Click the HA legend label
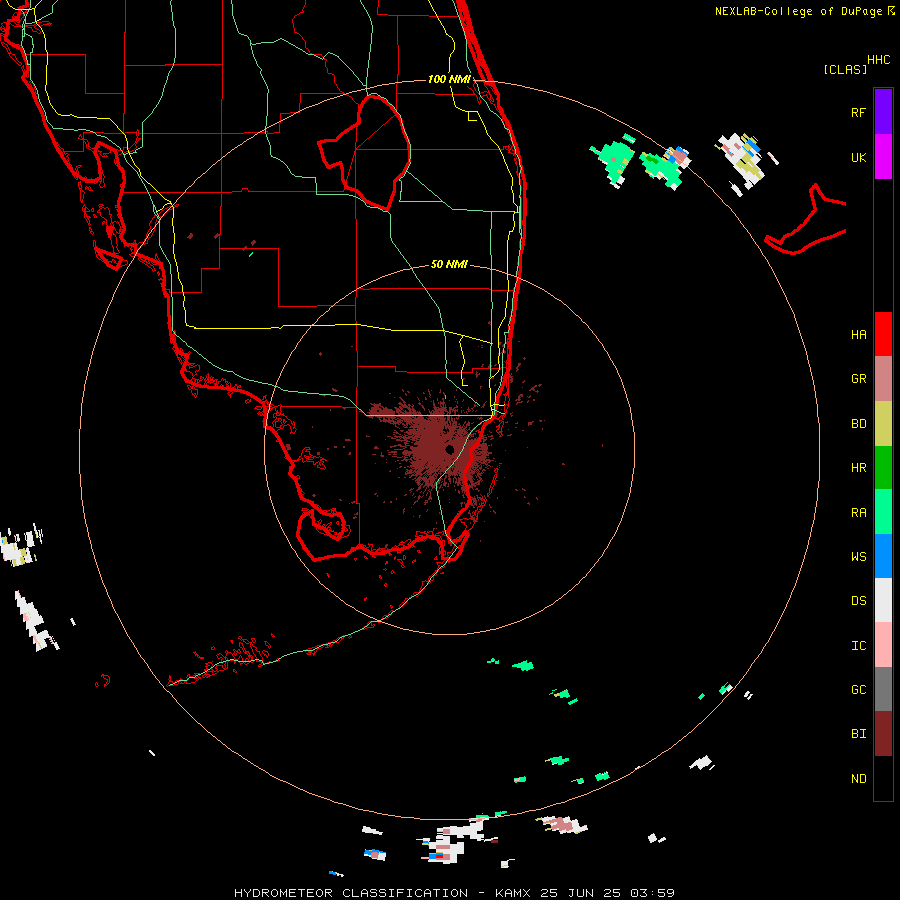The height and width of the screenshot is (900, 900). click(x=858, y=334)
